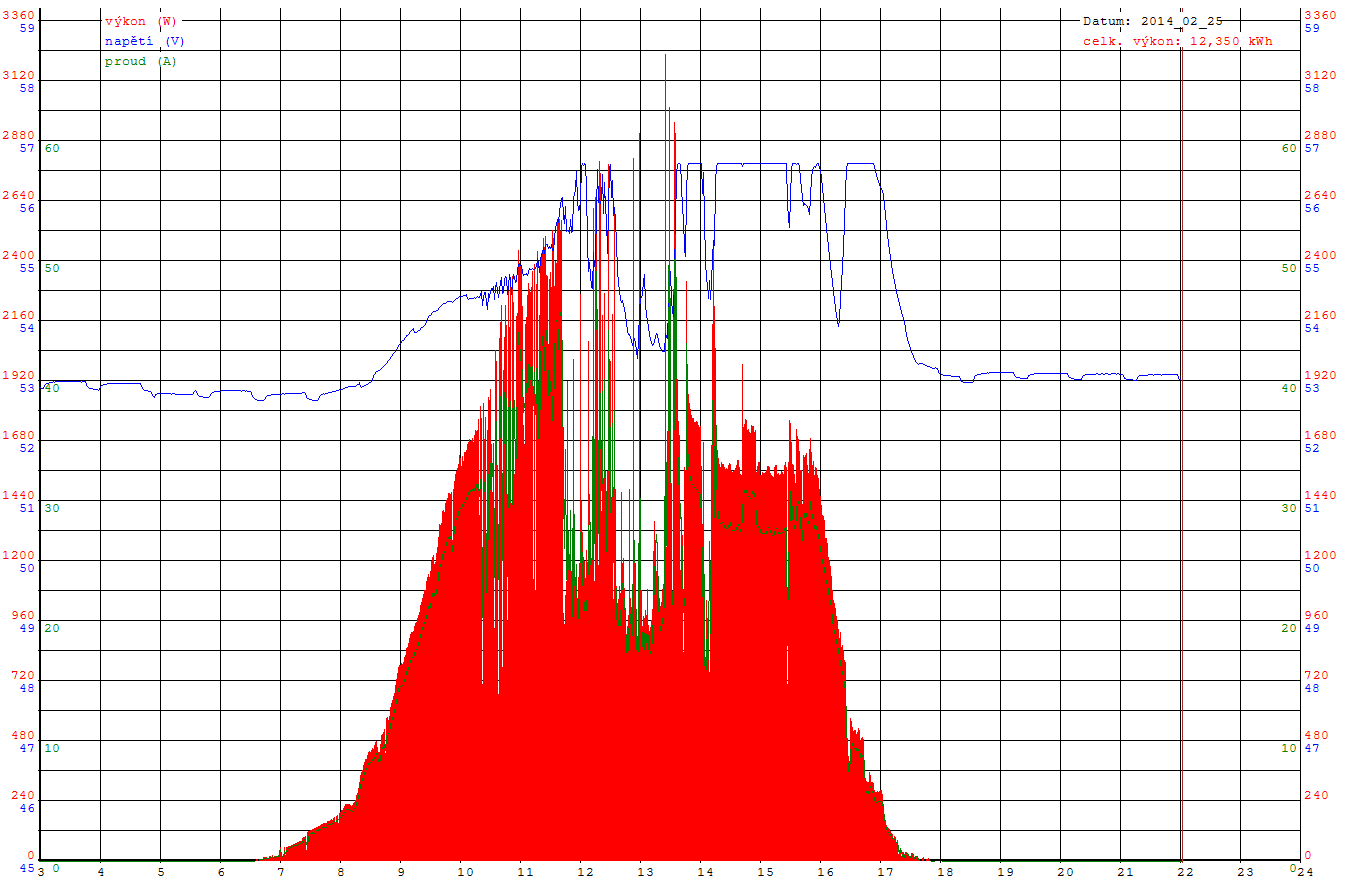Image resolution: width=1345 pixels, height=880 pixels.
Task: Click the green 60 current label on the left
Action: pos(52,148)
